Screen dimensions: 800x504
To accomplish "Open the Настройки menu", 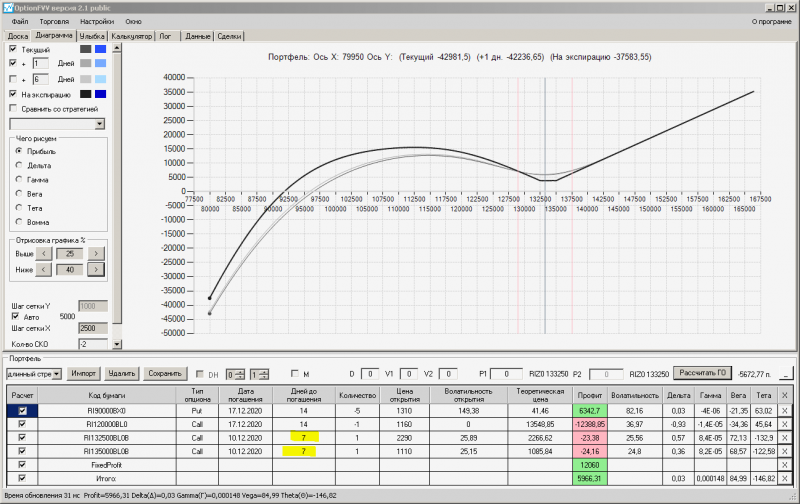I will tap(97, 21).
